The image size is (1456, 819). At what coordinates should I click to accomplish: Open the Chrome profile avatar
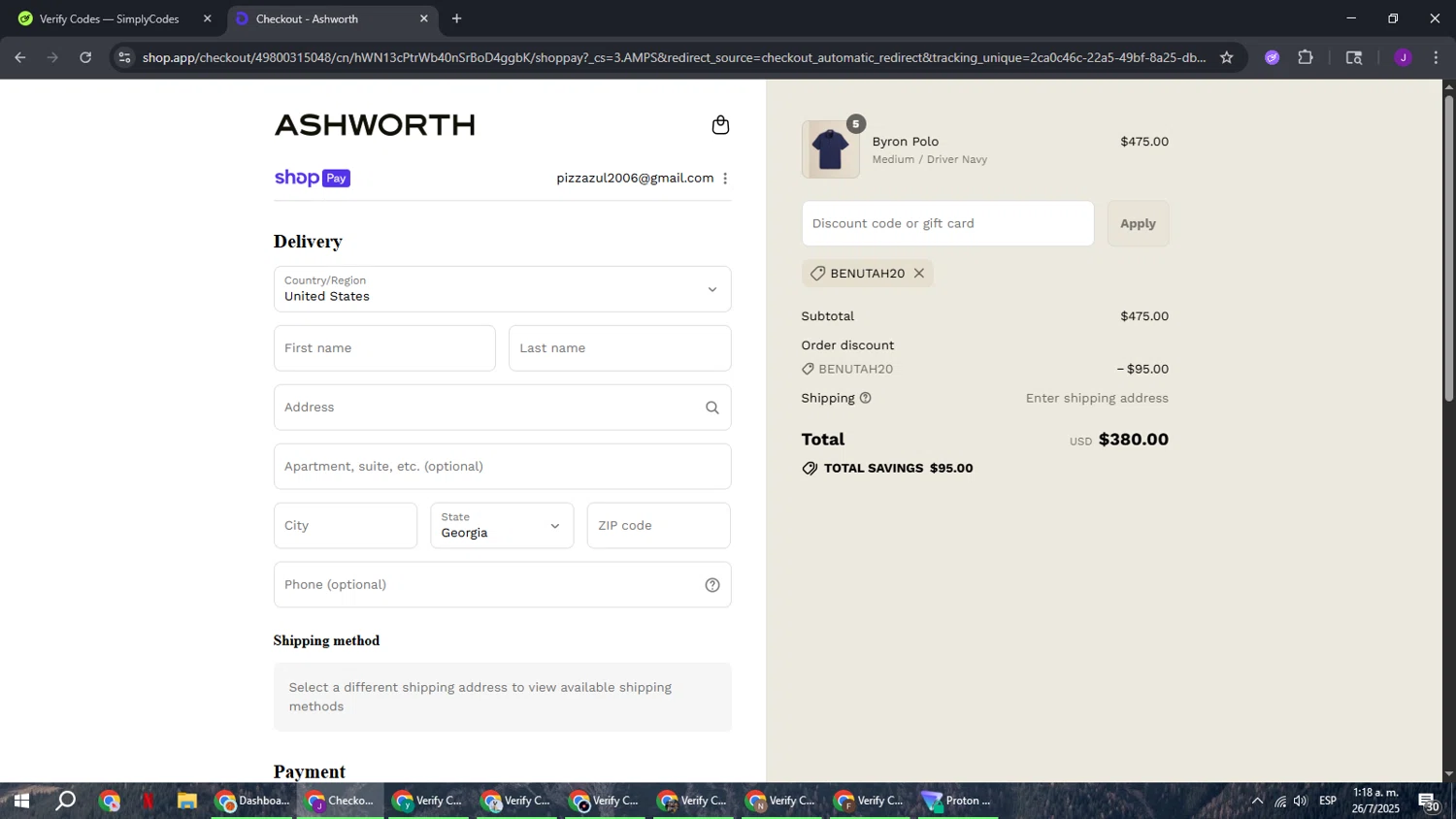[x=1403, y=57]
